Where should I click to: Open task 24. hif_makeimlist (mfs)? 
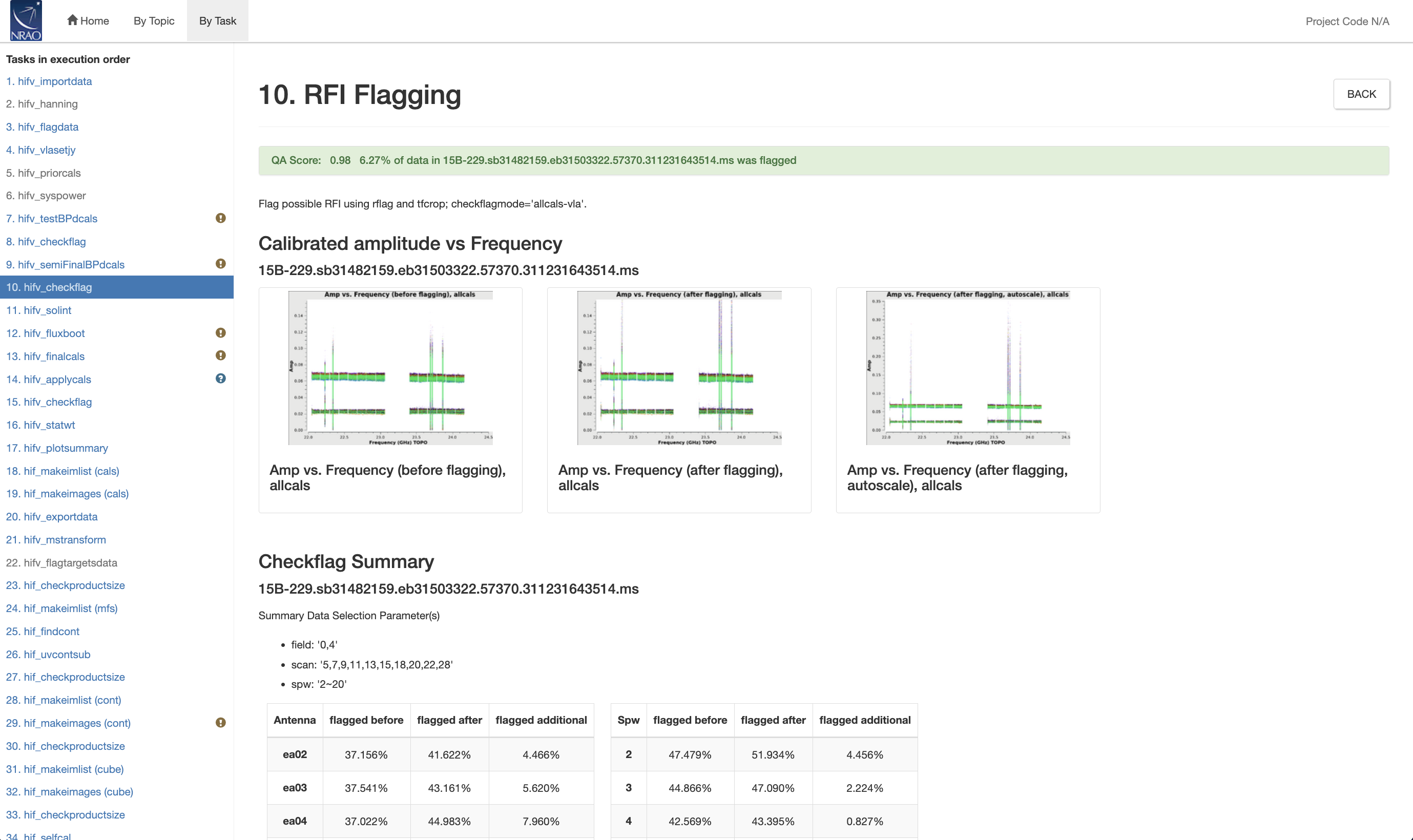coord(61,609)
